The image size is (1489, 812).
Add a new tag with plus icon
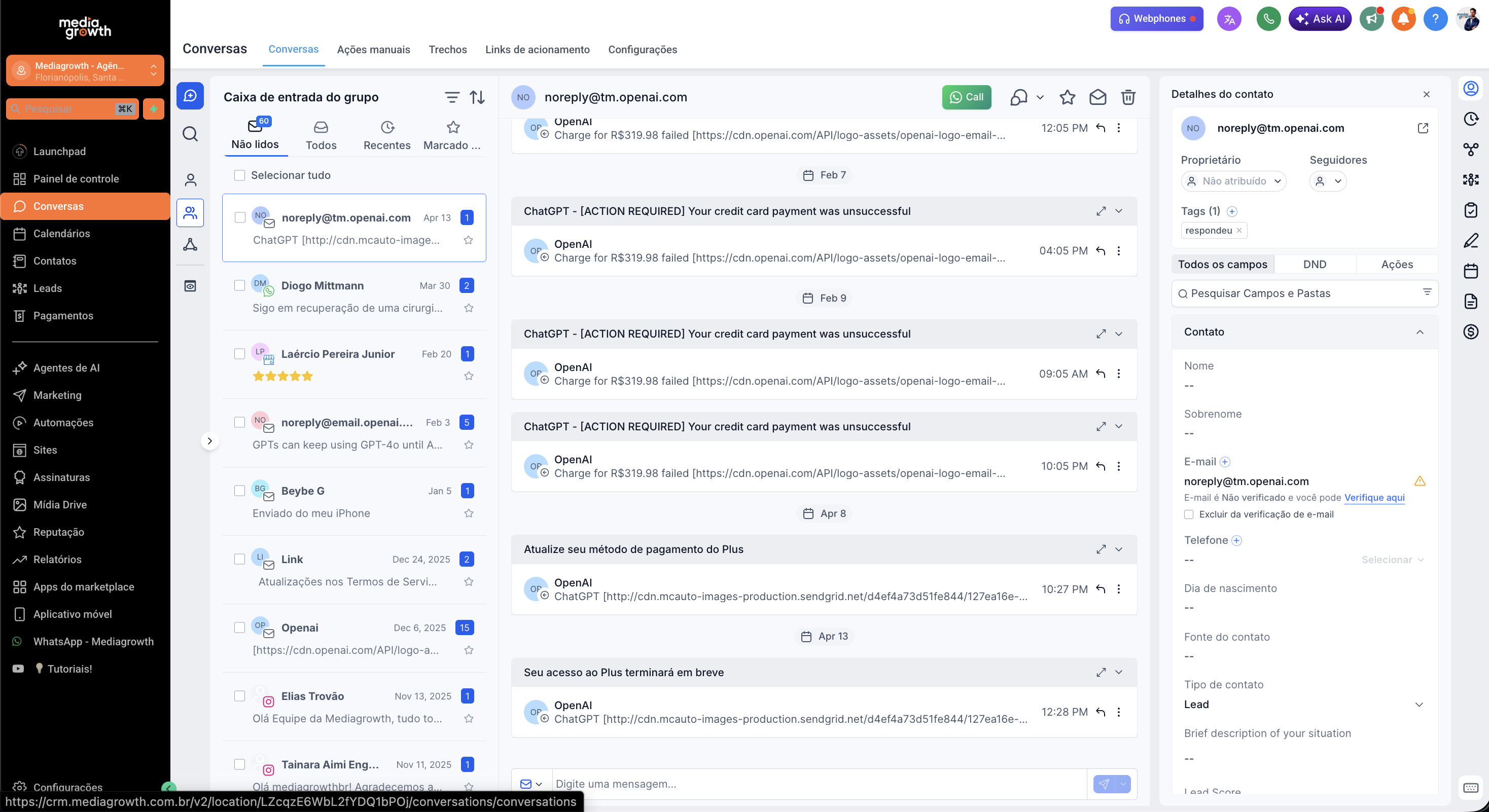click(x=1232, y=211)
